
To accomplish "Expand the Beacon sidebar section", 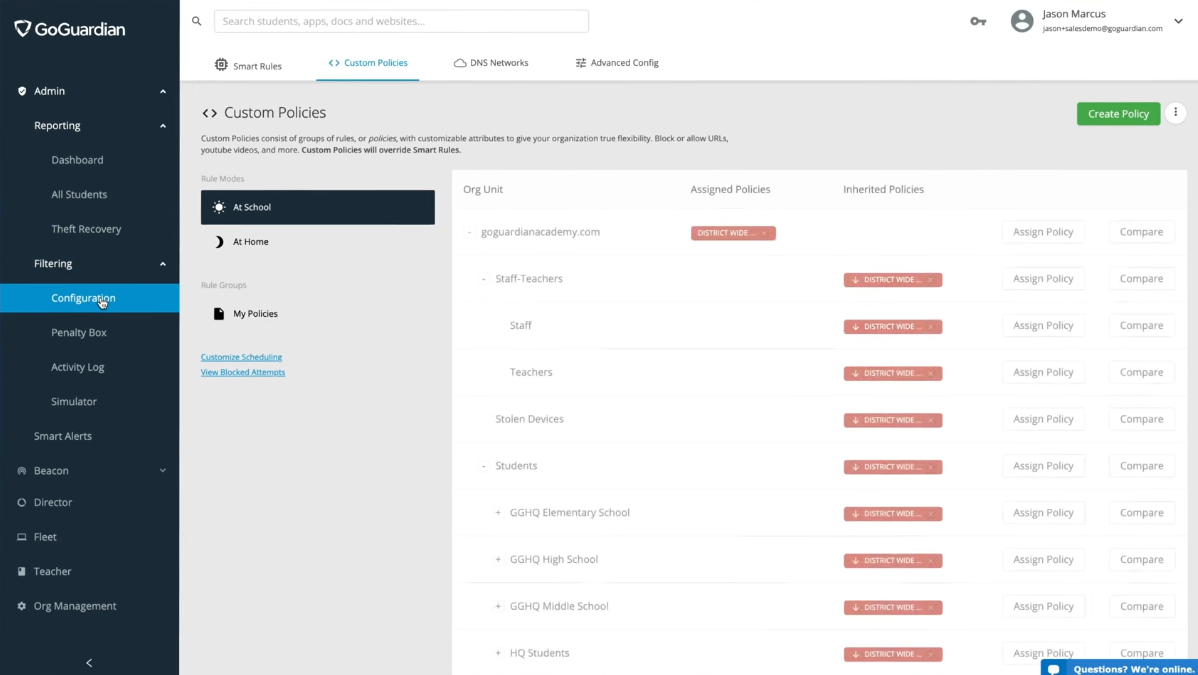I will tap(162, 471).
